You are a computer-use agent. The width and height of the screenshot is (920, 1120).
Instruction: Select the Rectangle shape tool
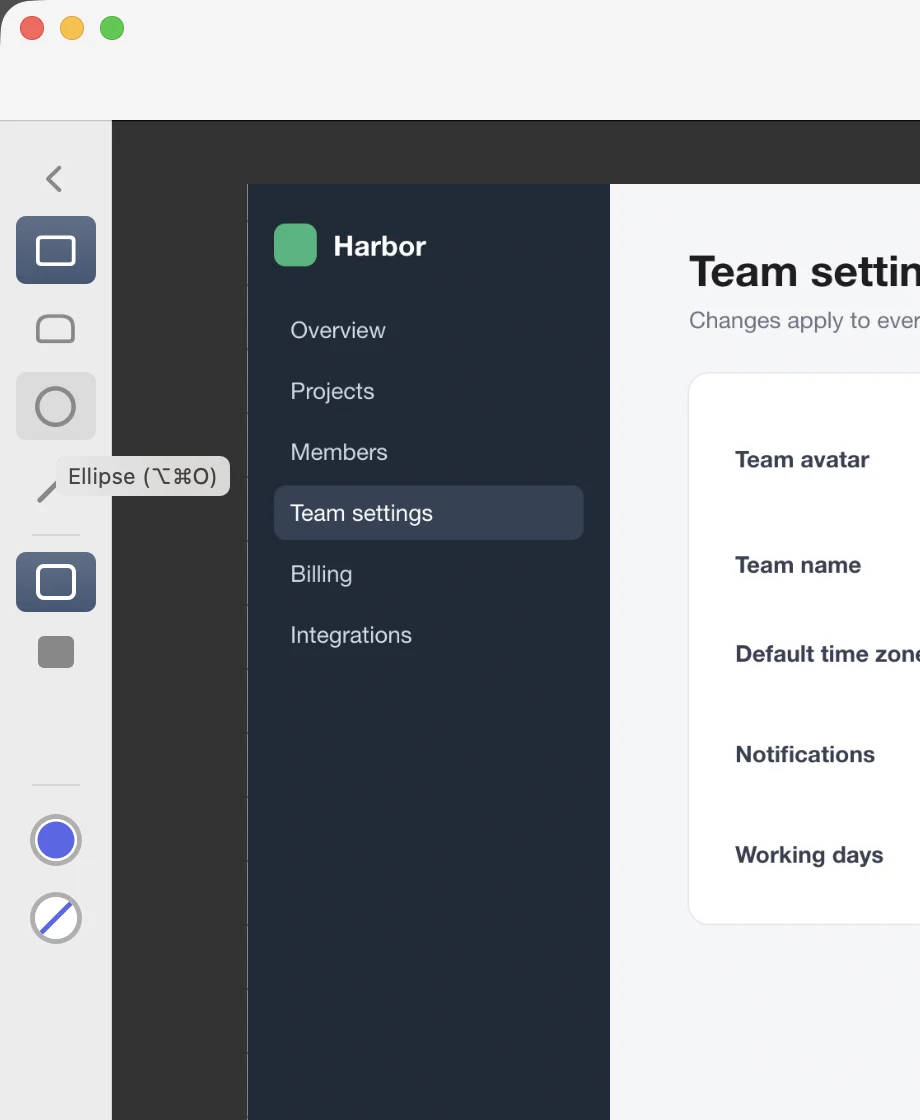pyautogui.click(x=56, y=250)
